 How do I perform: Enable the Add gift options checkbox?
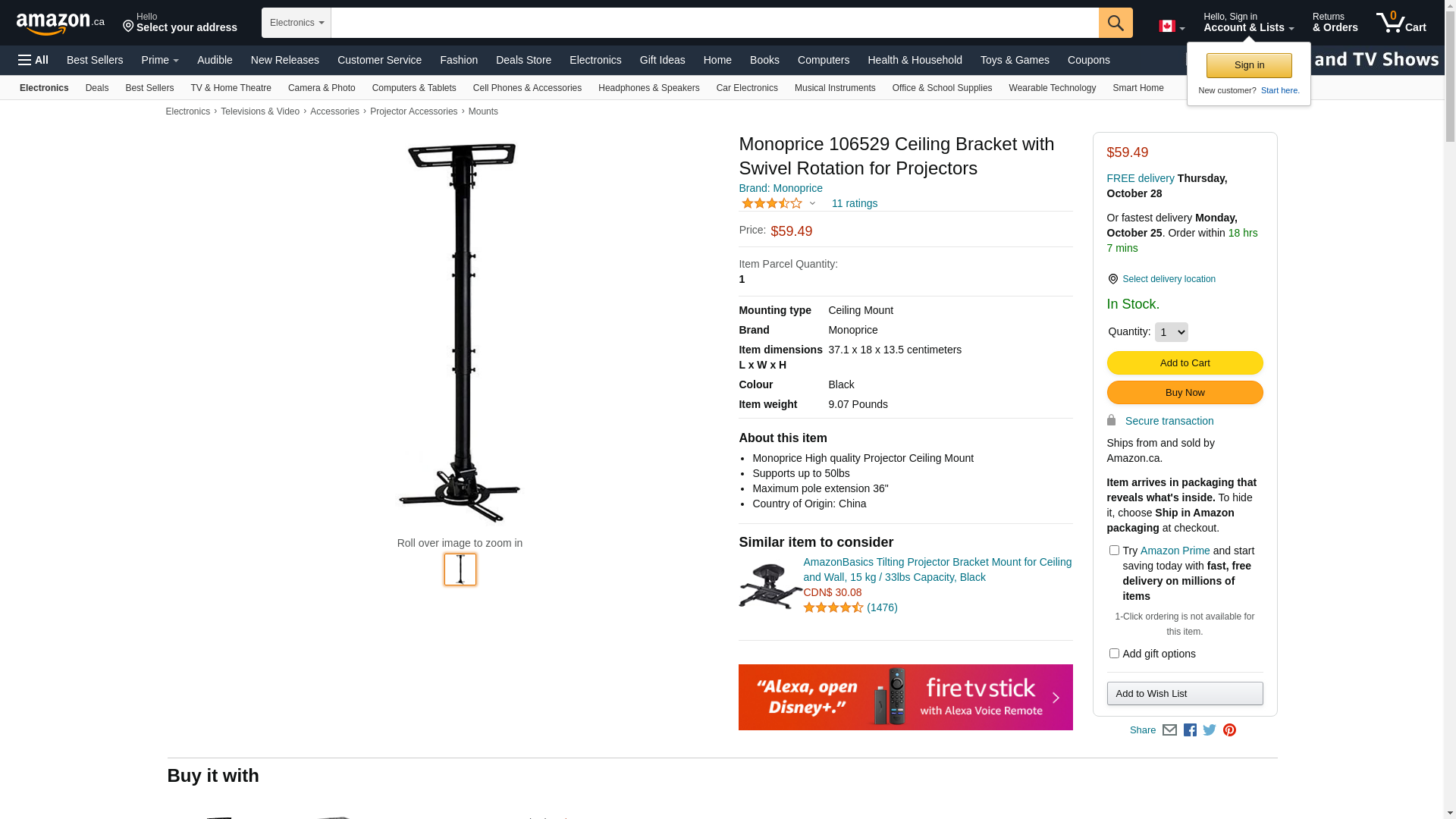1114,653
